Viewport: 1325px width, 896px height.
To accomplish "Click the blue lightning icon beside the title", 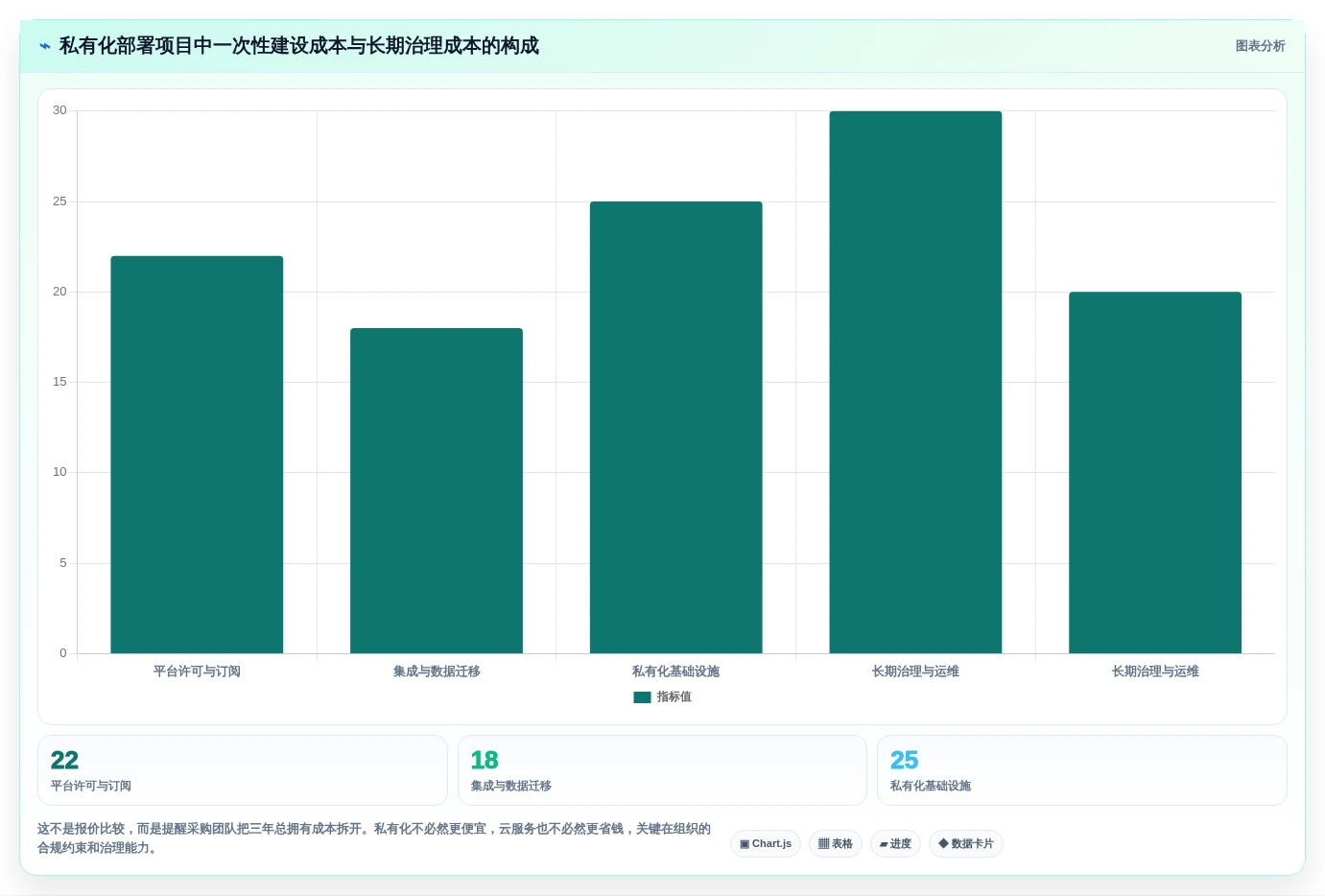I will pyautogui.click(x=45, y=46).
